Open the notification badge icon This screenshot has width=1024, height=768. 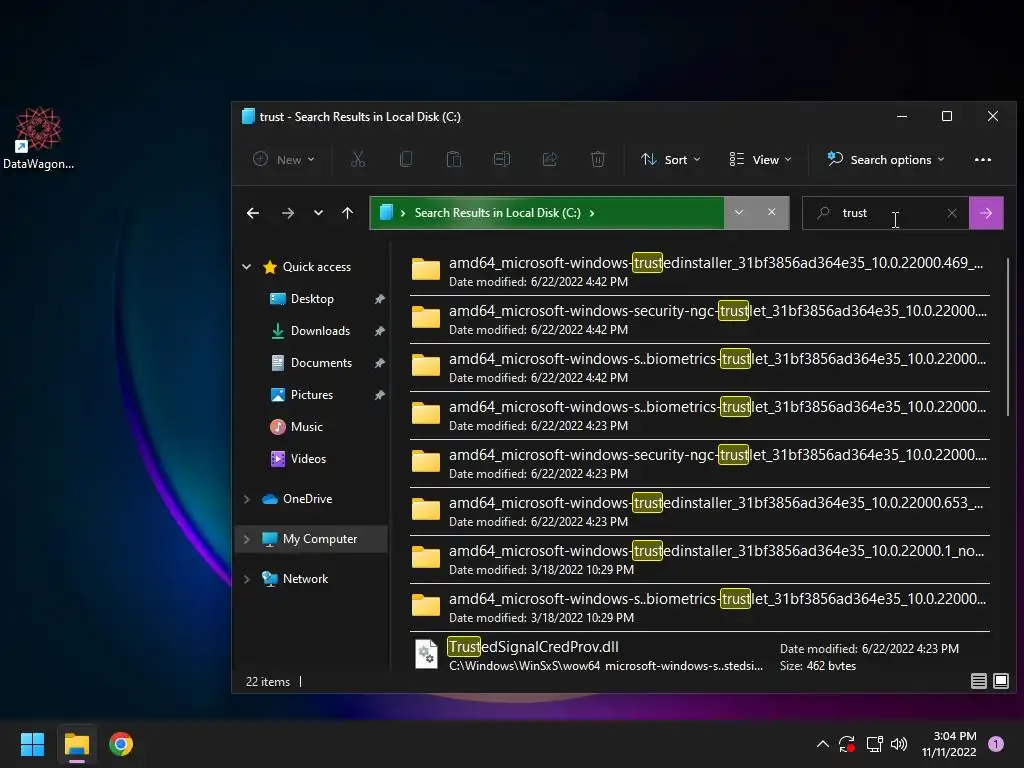[995, 744]
